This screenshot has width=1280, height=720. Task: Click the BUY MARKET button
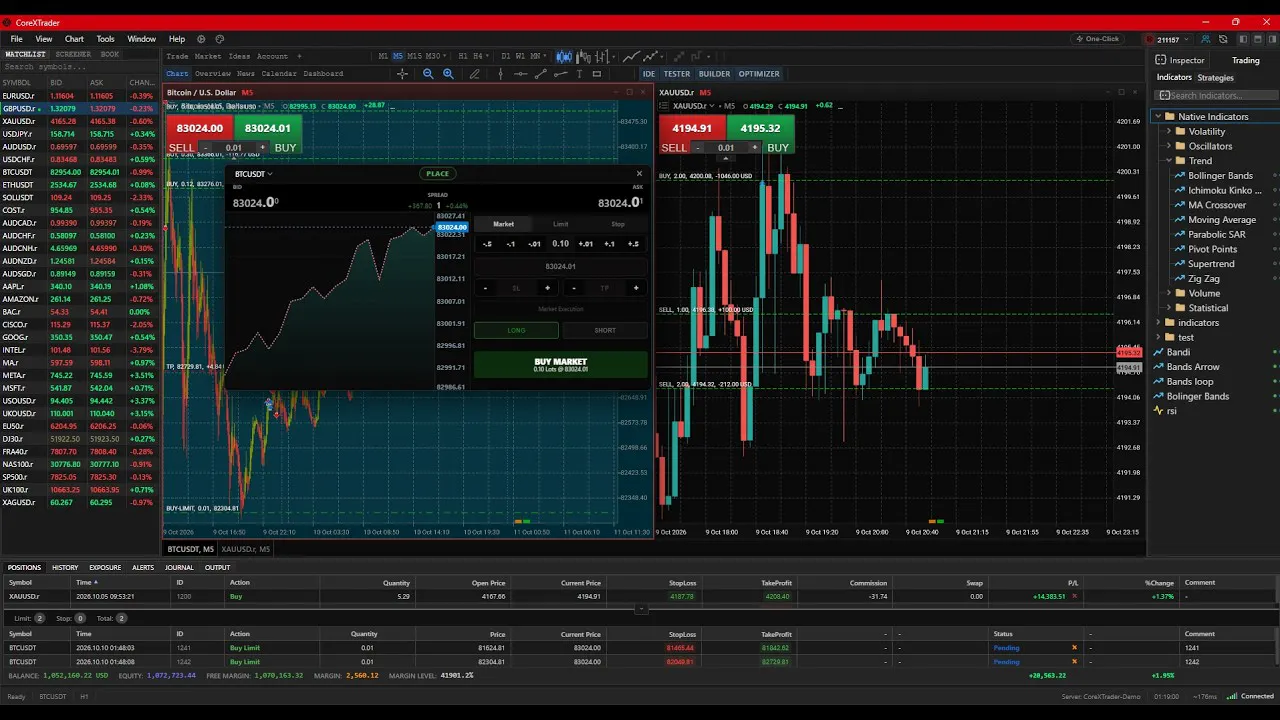(x=561, y=364)
